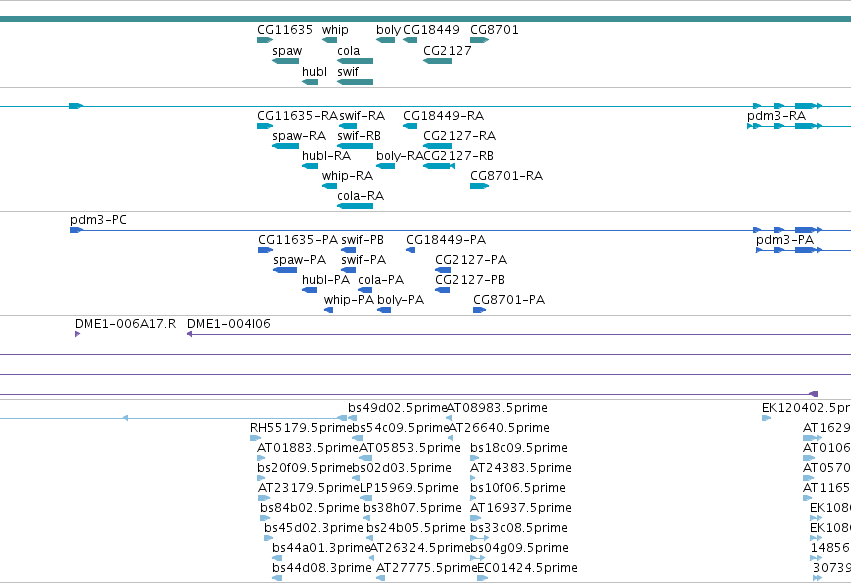Select the swif-PA protein label
Screen dimensions: 851x583
[x=364, y=260]
